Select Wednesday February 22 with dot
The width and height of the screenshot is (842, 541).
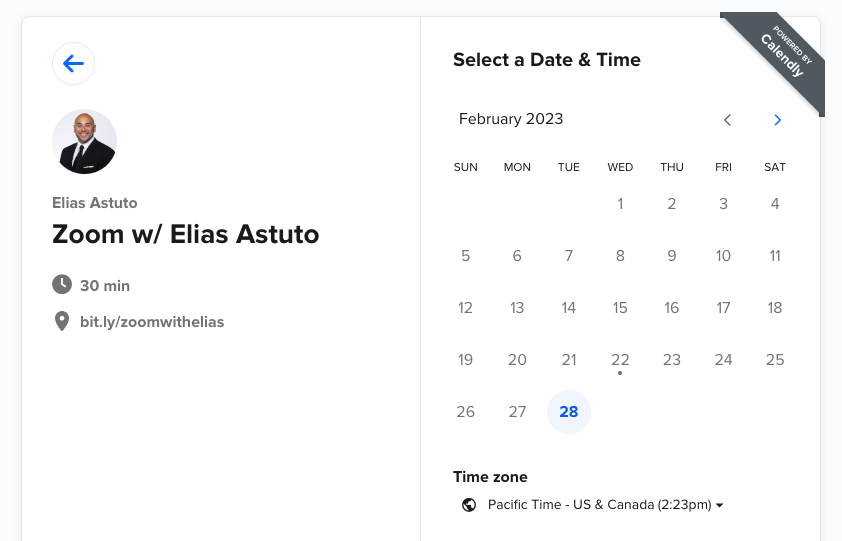coord(620,360)
